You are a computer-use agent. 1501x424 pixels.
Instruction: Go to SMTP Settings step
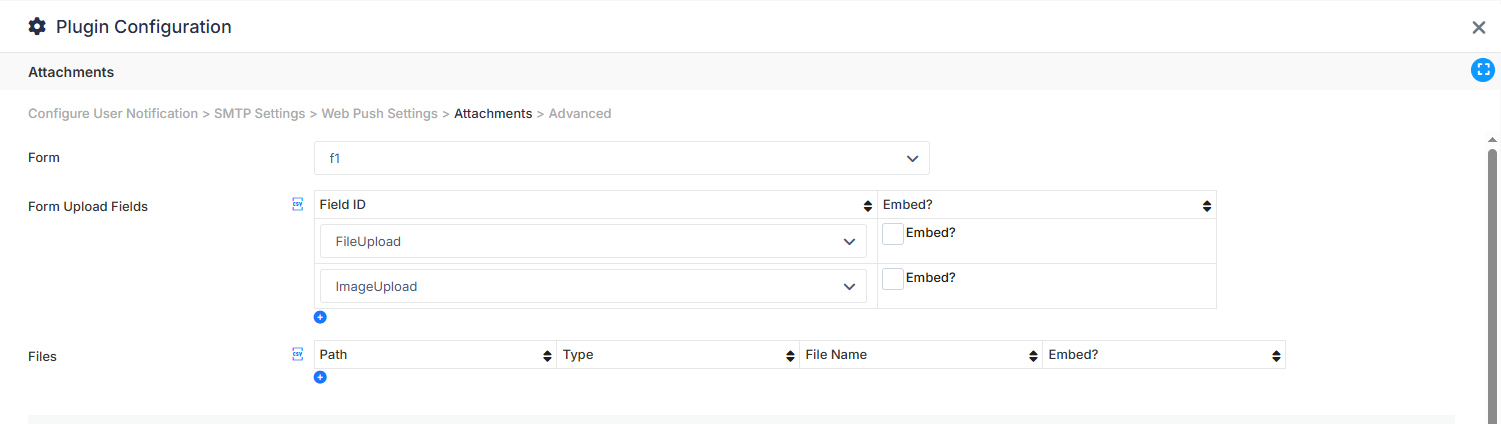pos(259,114)
